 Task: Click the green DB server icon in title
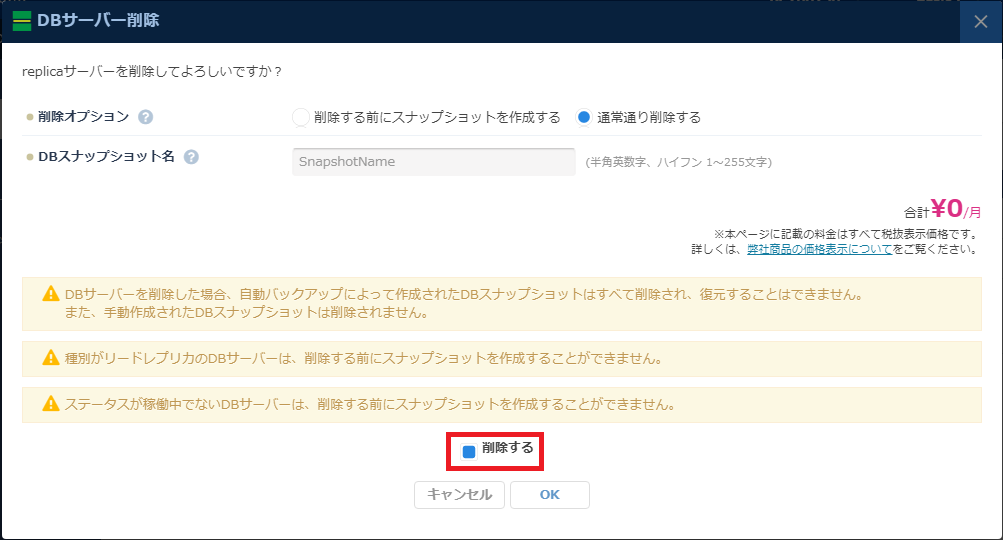21,21
